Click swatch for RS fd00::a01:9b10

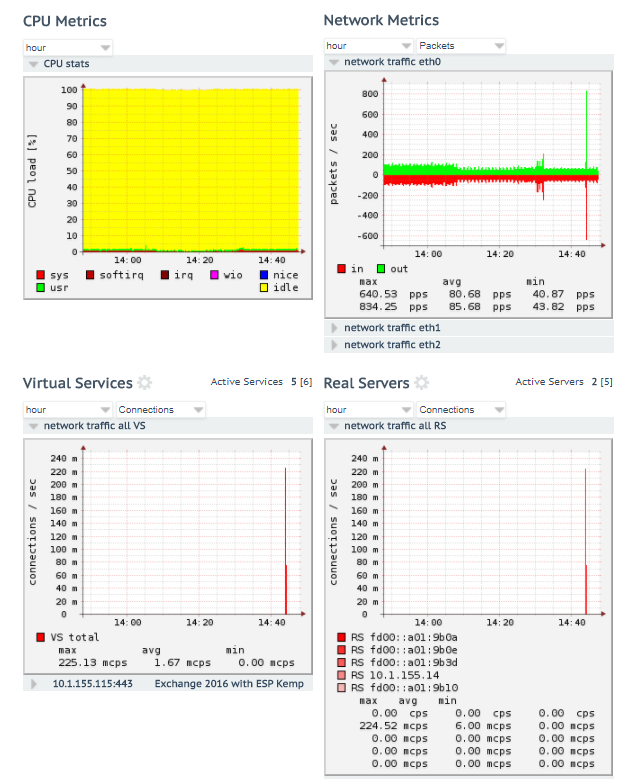[x=341, y=688]
